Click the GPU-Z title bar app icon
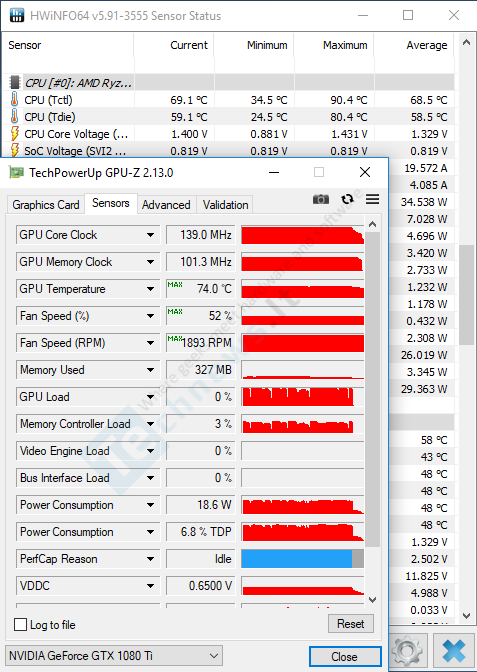The image size is (477, 672). point(16,173)
